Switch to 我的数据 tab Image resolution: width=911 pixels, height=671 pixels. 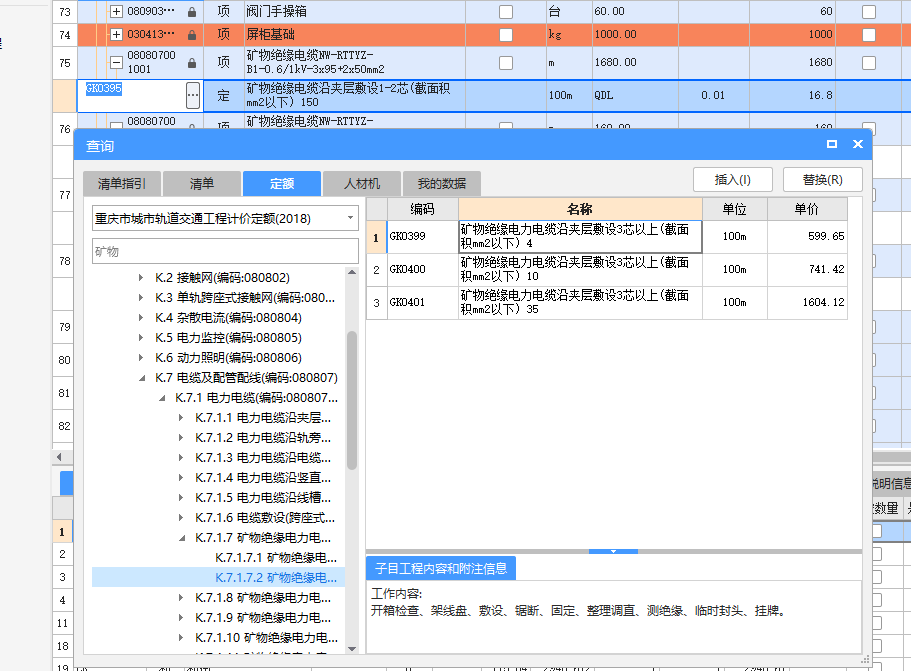click(x=442, y=184)
